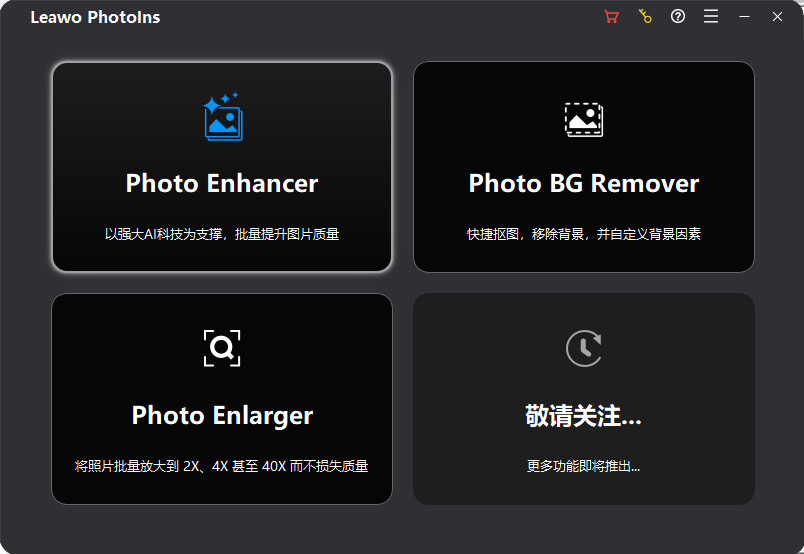Open the help question mark icon
Image resolution: width=804 pixels, height=554 pixels.
(x=678, y=16)
